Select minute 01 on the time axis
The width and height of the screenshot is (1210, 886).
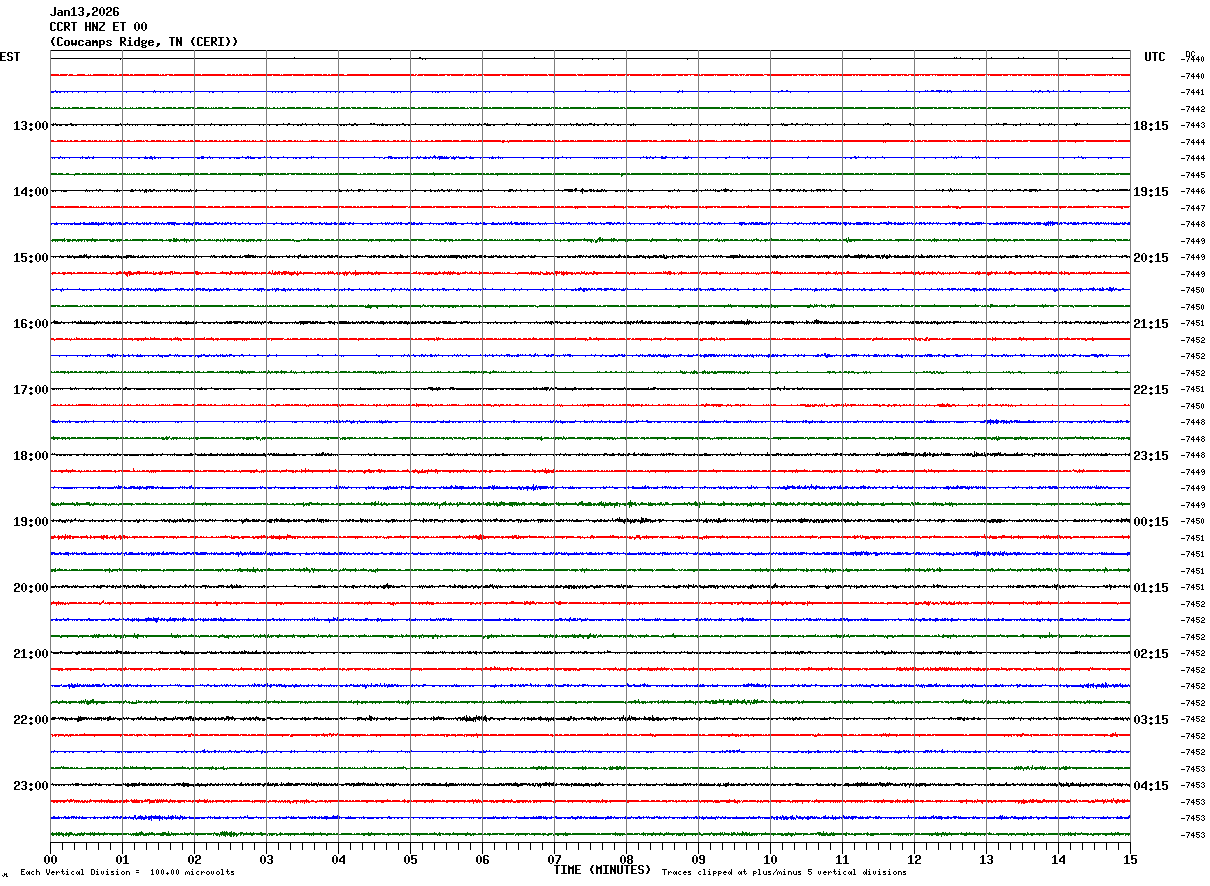(x=122, y=859)
